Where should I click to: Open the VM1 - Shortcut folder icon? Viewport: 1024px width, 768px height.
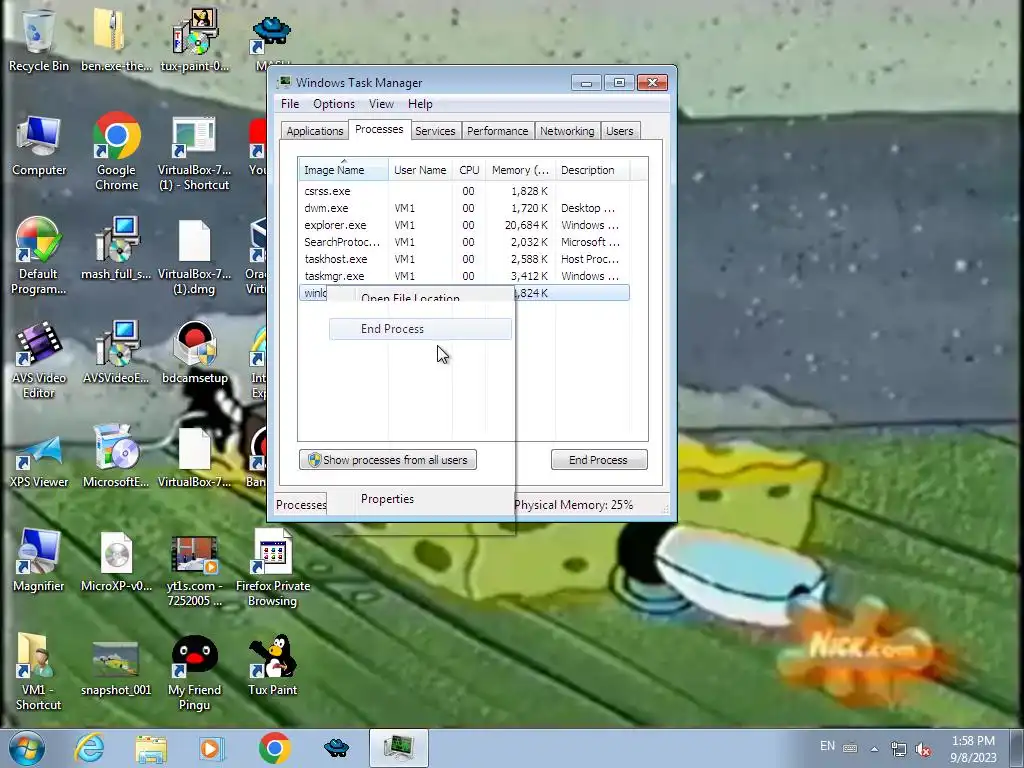click(x=38, y=671)
